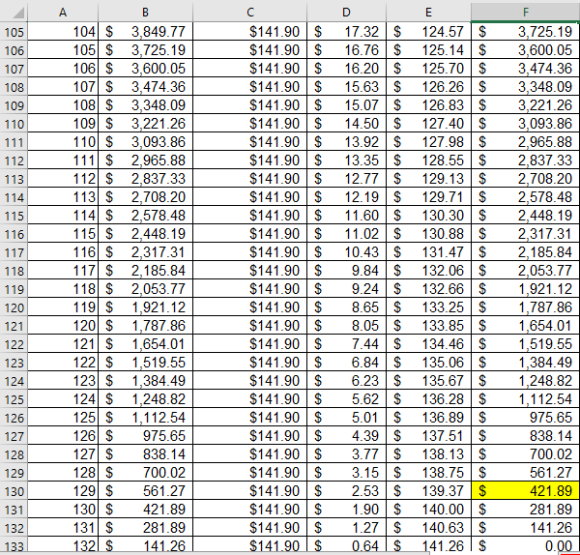The image size is (580, 555).
Task: Select the cell with period number 120
Action: (63, 326)
